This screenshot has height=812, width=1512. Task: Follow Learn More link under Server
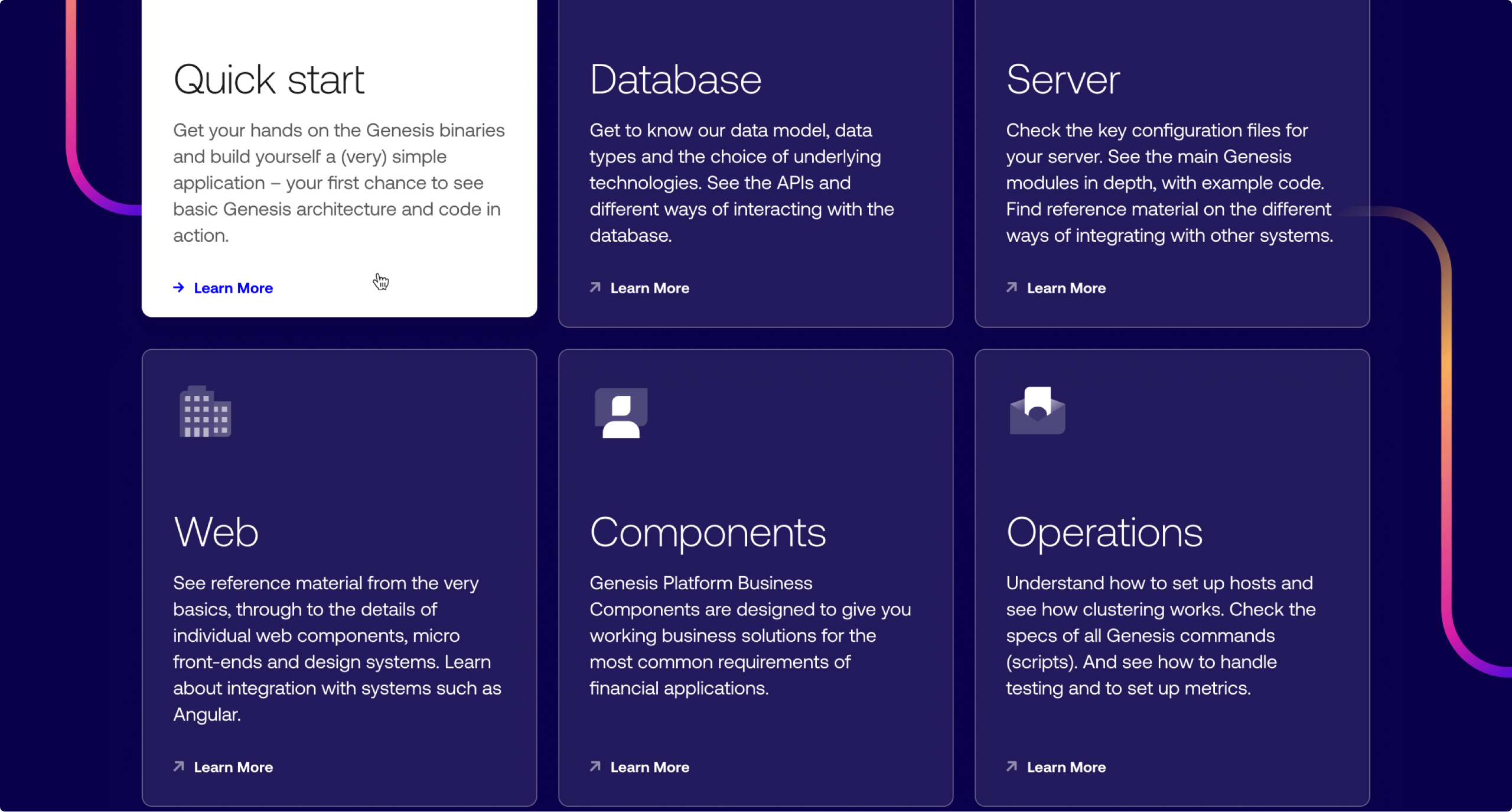coord(1066,288)
